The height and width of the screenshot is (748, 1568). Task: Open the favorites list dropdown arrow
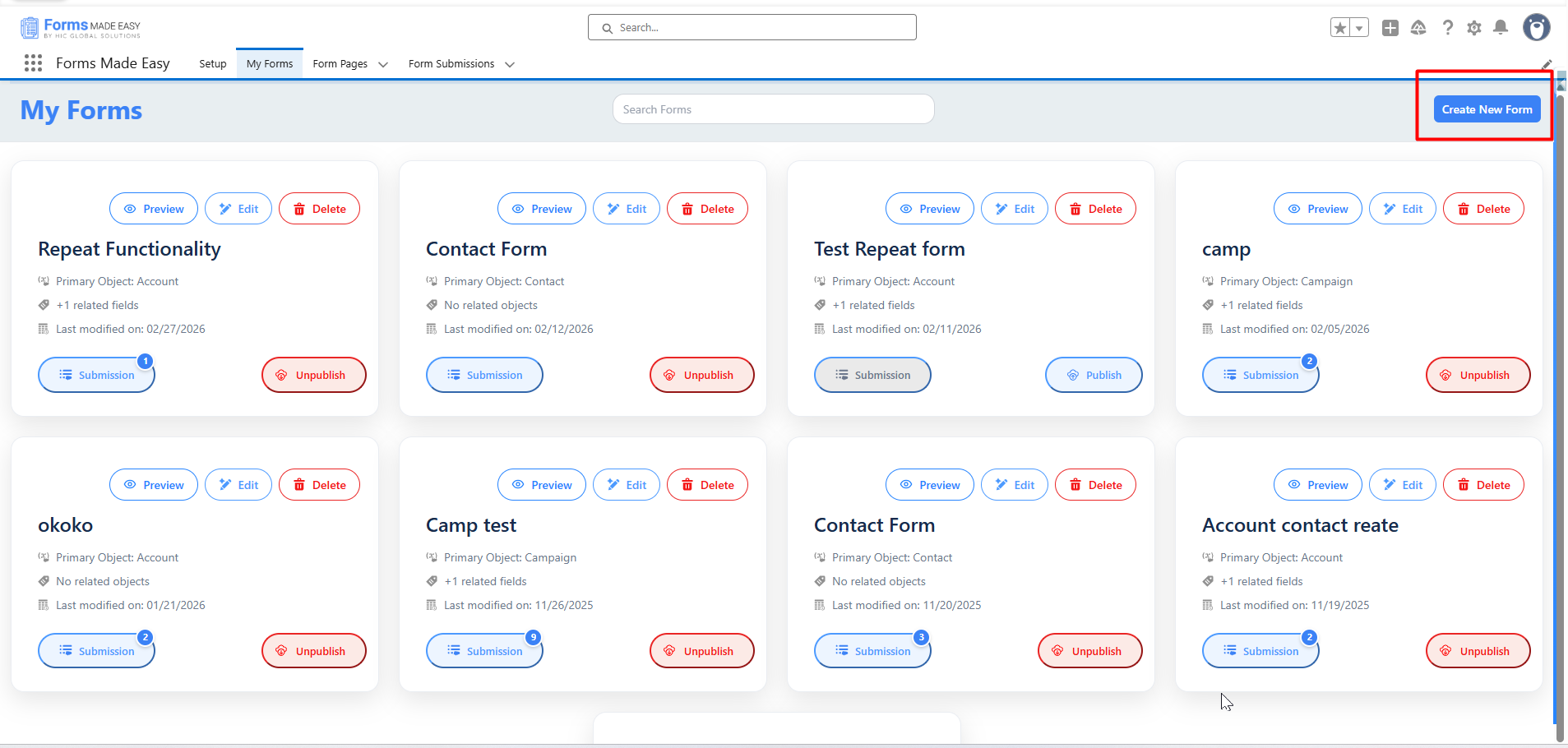[1359, 28]
